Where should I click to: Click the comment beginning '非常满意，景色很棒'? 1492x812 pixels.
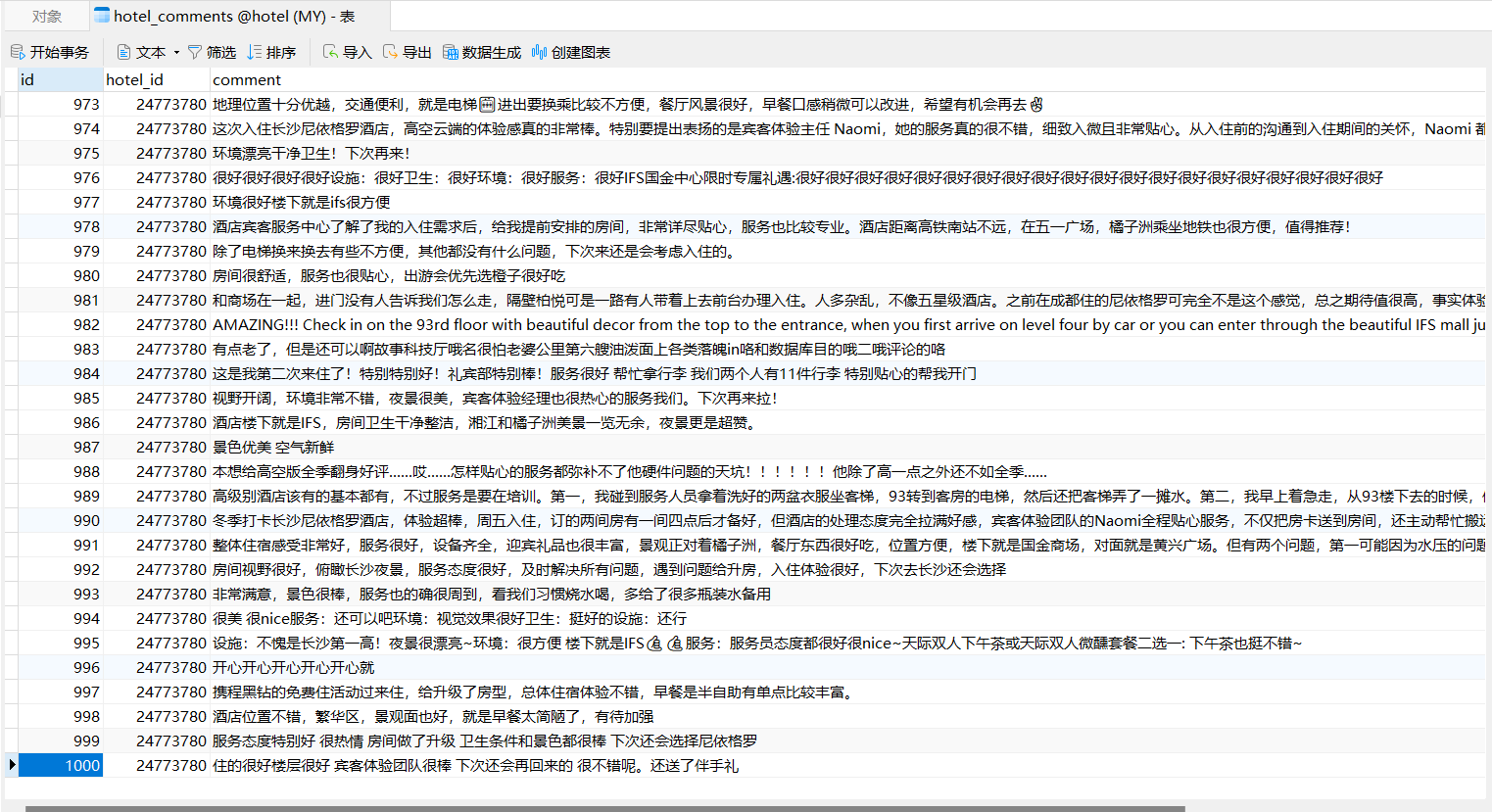tap(492, 594)
